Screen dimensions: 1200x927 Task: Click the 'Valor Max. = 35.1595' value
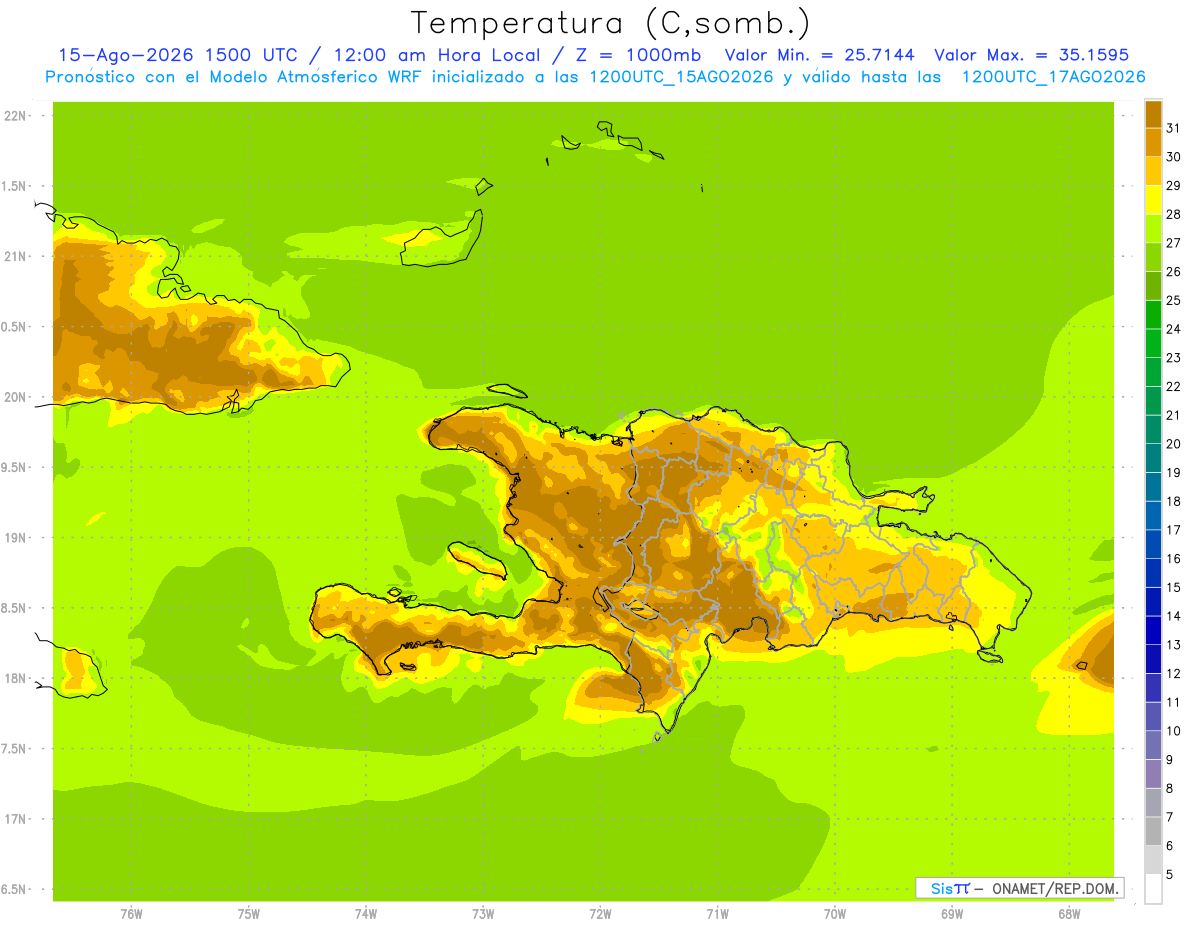(1031, 55)
